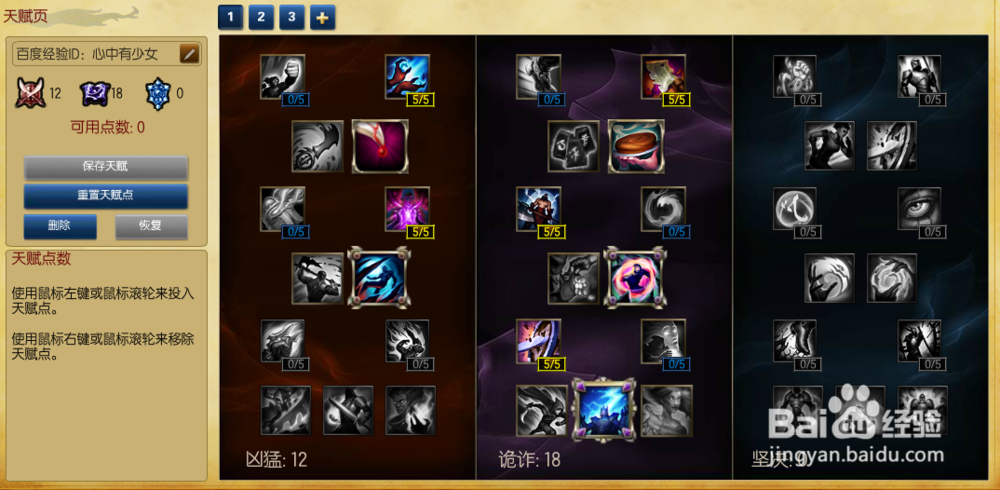Click the grey fist talent at Ferocity top-left

click(x=283, y=77)
